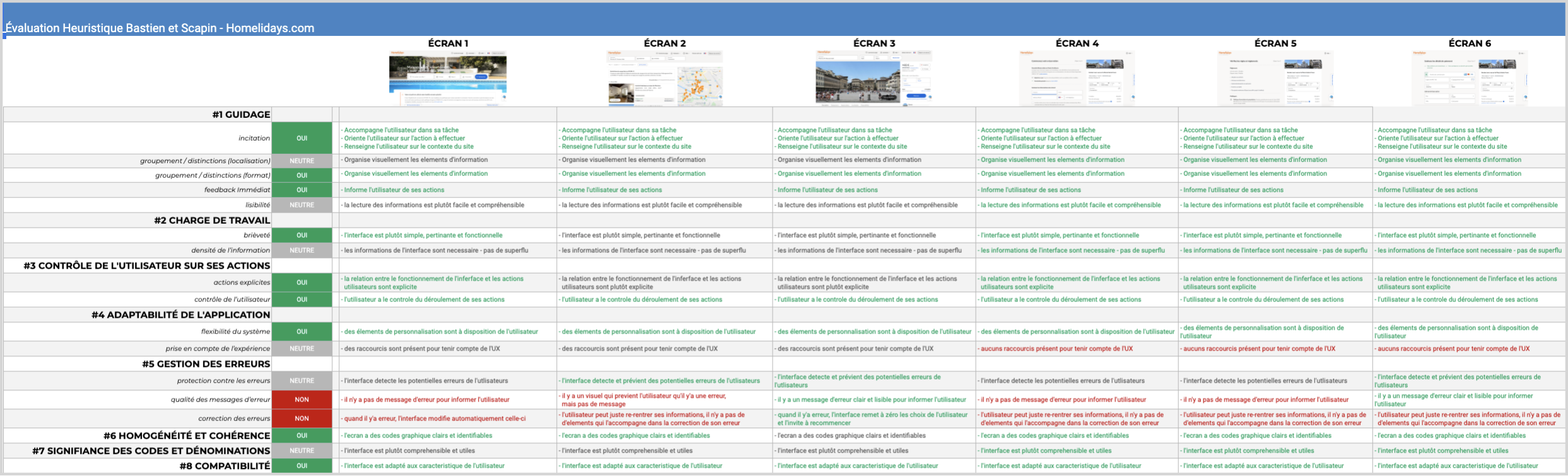Image resolution: width=1568 pixels, height=476 pixels.
Task: Select the '#6 HOMOGÉNÉITÉ ET COHÉRENCE' heading
Action: coord(187,436)
